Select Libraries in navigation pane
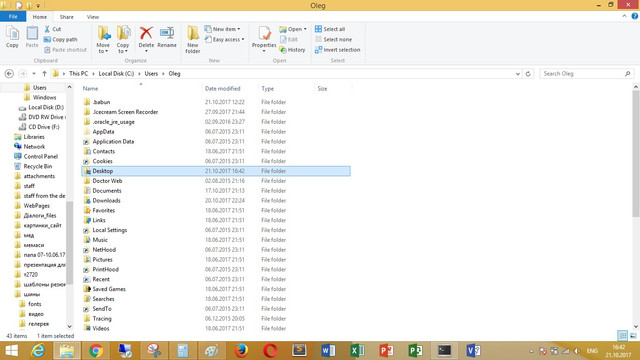This screenshot has height=360, width=640. [34, 137]
